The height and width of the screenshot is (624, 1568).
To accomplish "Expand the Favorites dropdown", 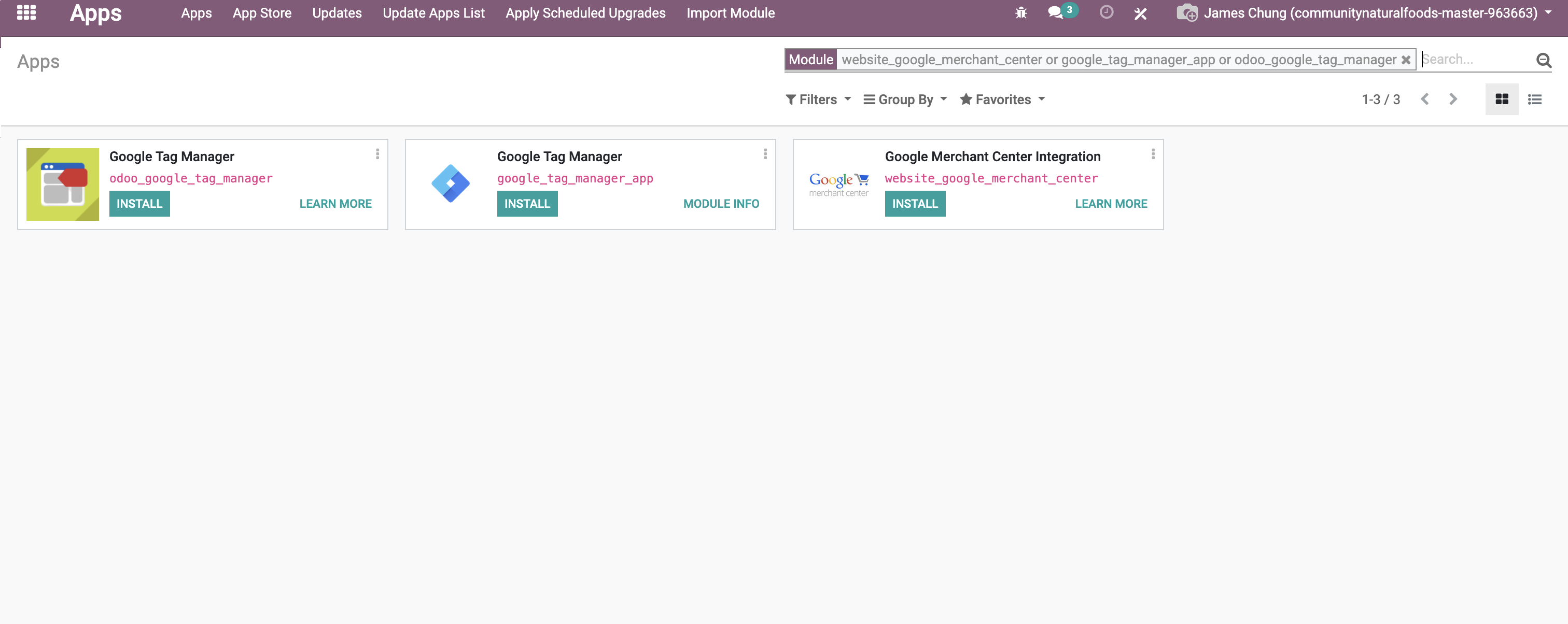I will coord(1002,99).
